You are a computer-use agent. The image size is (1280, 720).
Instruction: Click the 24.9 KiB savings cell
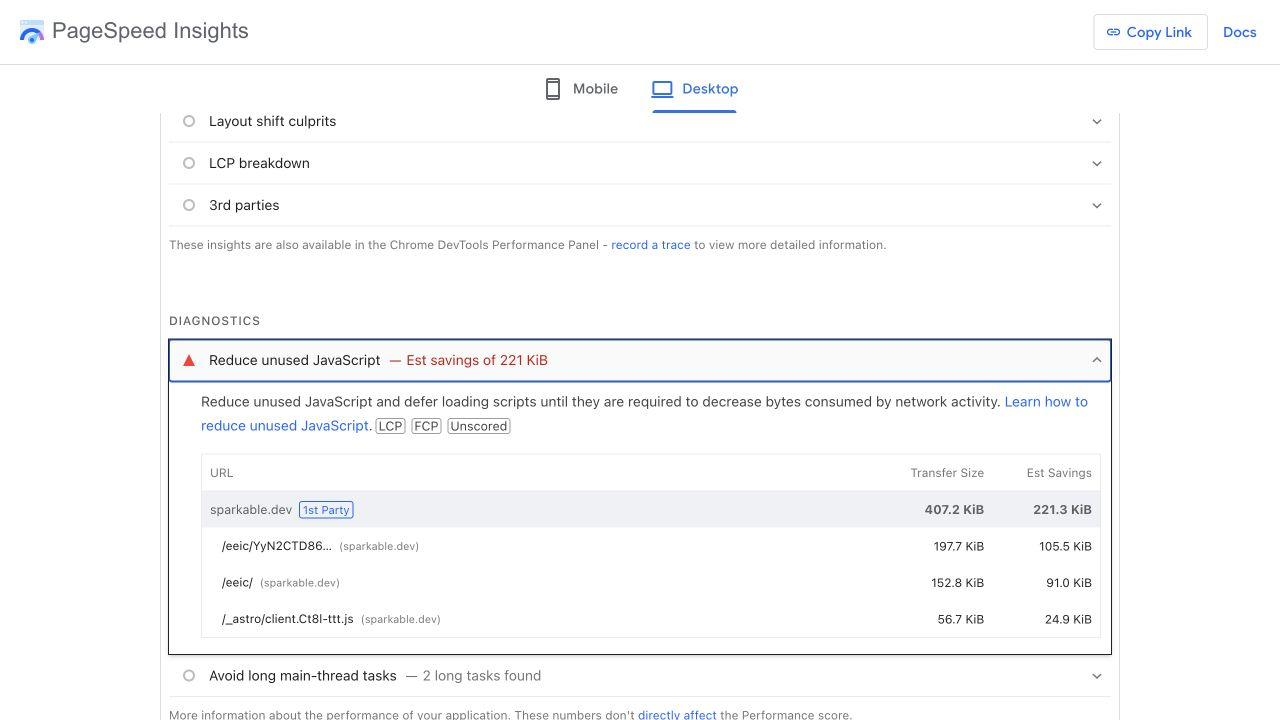coord(1068,619)
